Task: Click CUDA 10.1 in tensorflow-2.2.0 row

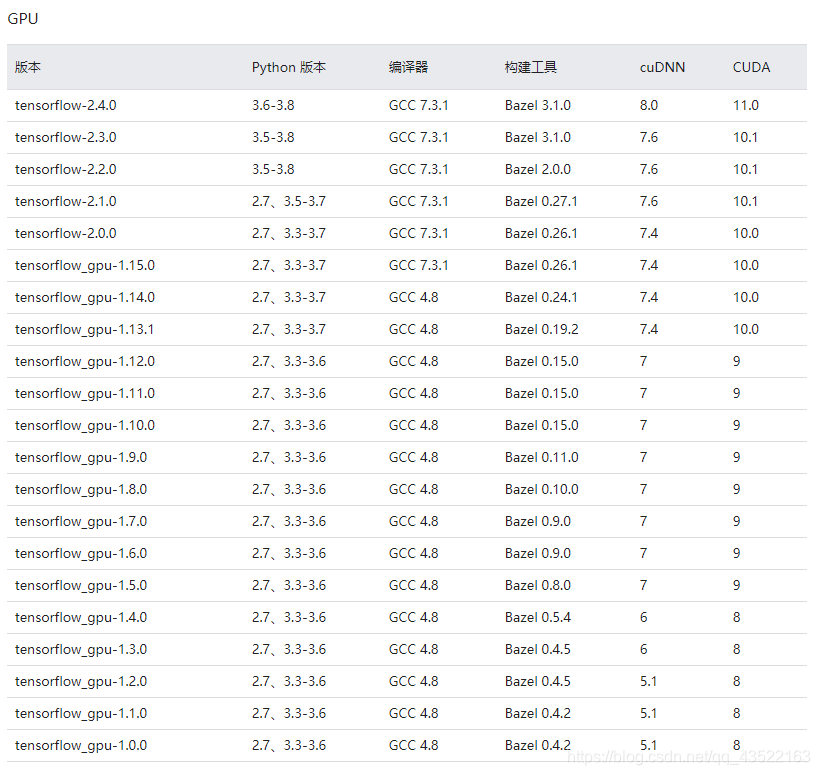Action: (745, 169)
